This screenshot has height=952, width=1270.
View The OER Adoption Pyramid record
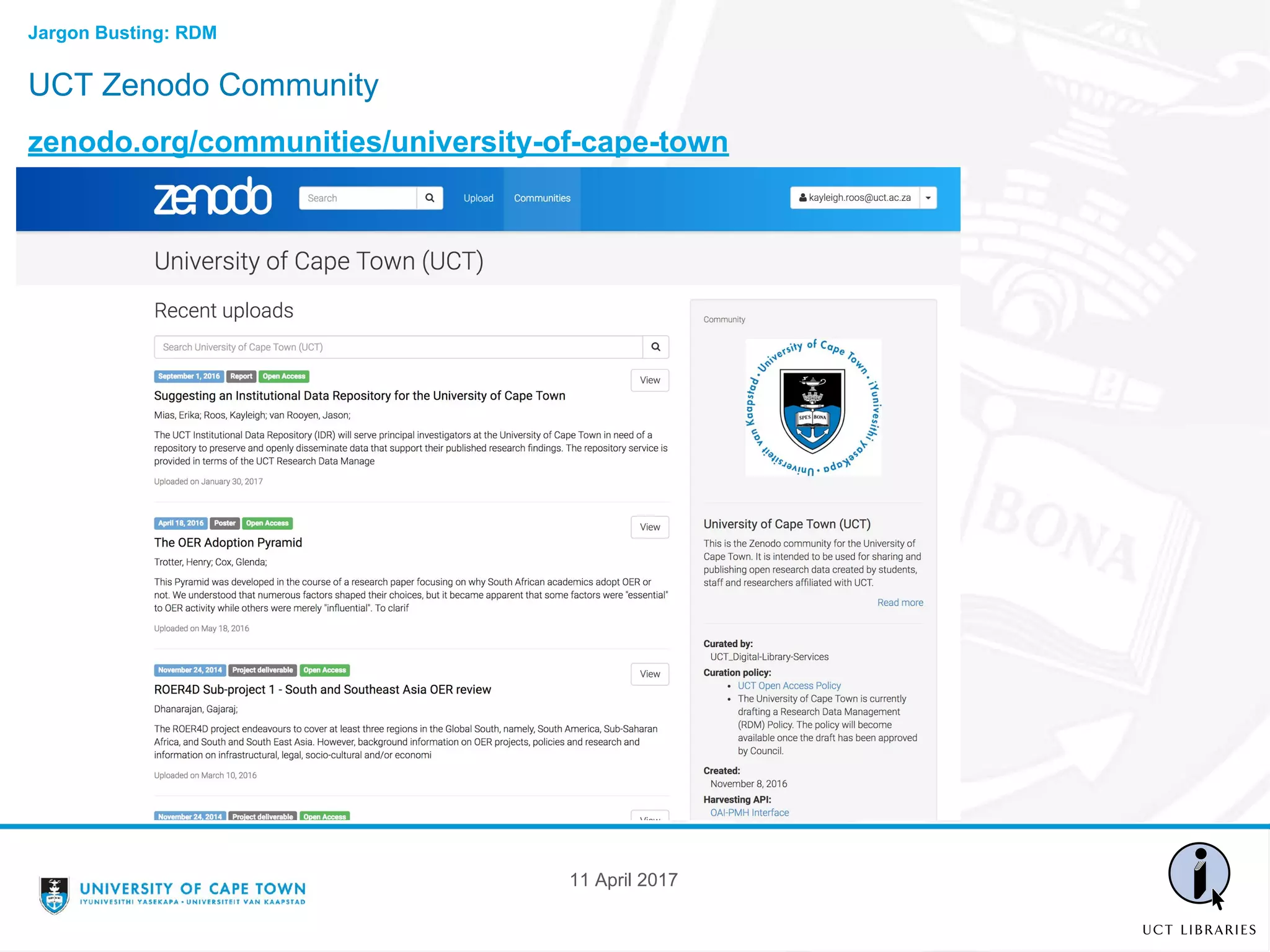[649, 527]
